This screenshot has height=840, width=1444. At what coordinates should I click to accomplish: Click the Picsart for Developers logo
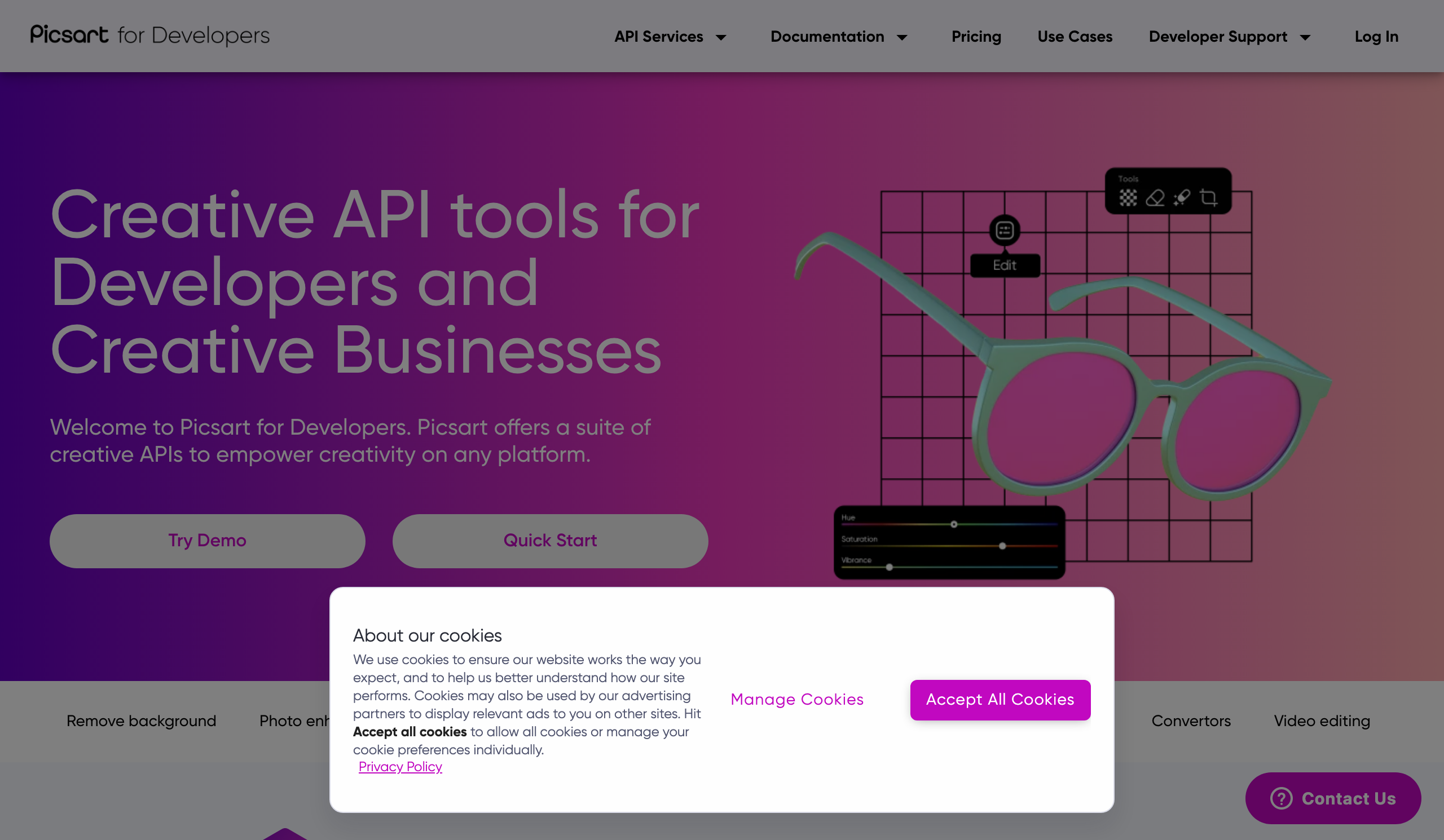tap(149, 36)
